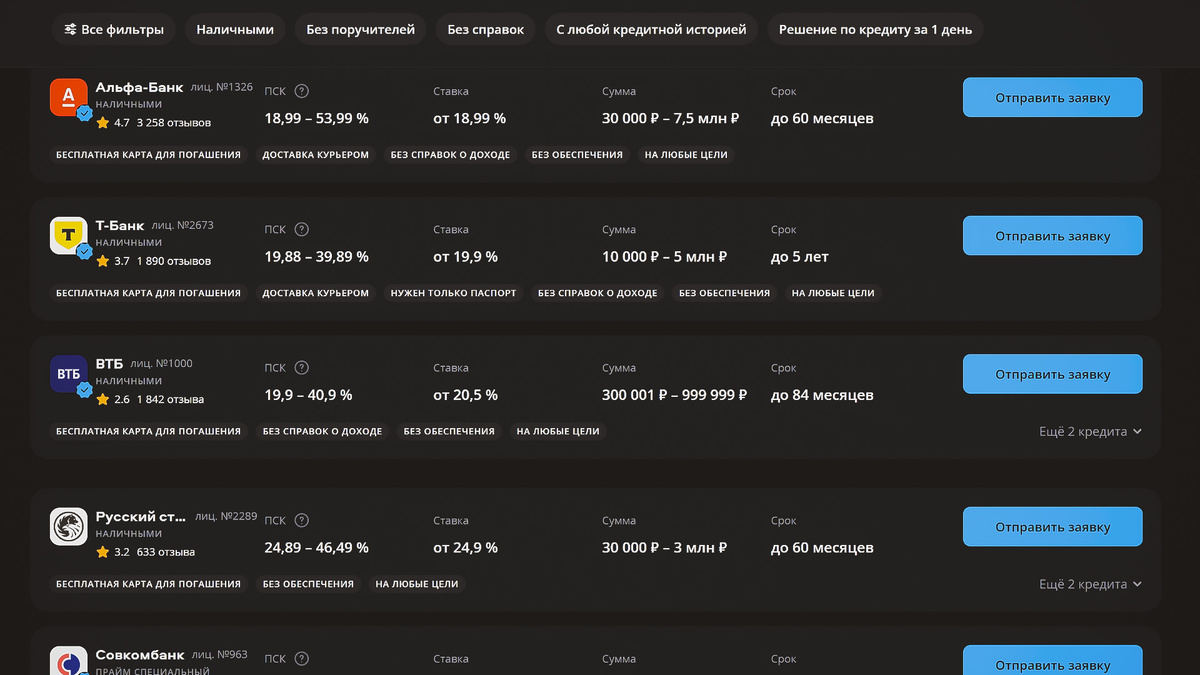Click the star rating icon for Альфа-Банк
Screen dimensions: 1200x675
pos(102,122)
